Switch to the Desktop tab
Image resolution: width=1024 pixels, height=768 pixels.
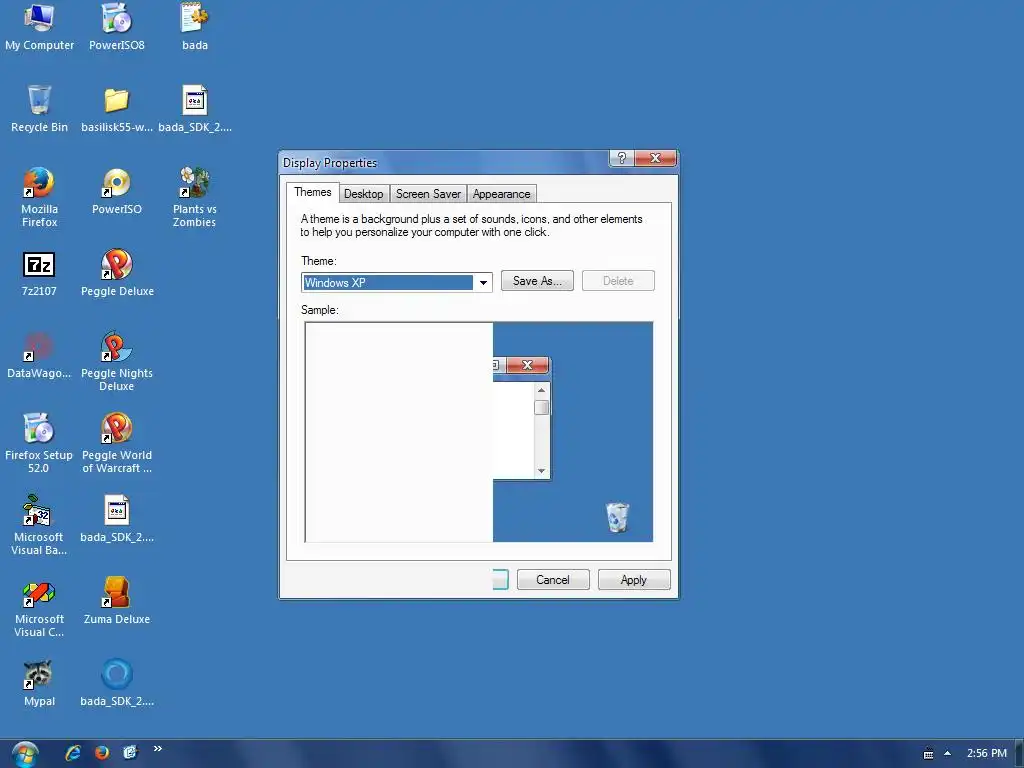point(364,194)
